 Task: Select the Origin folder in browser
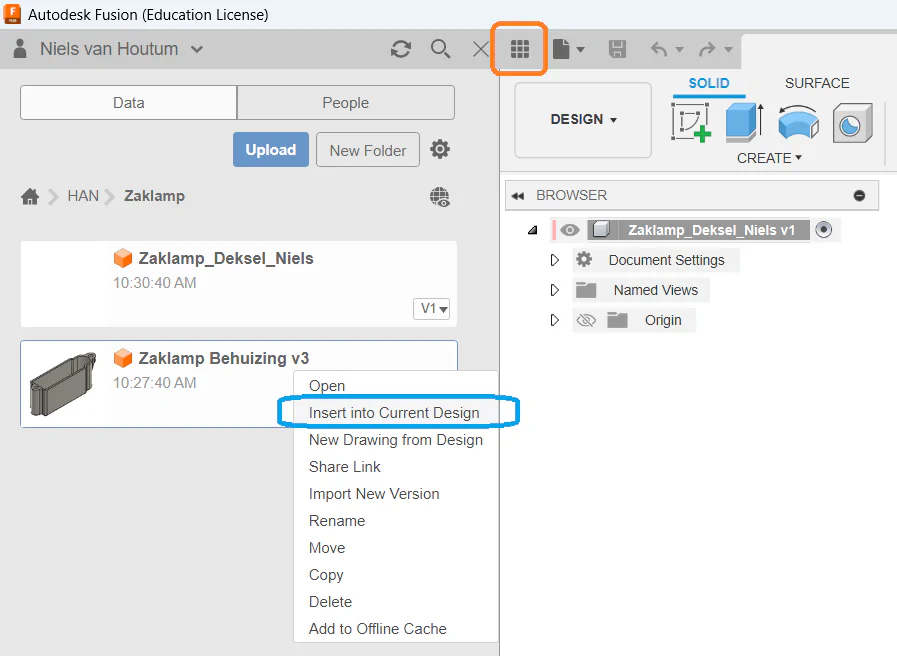(x=663, y=320)
